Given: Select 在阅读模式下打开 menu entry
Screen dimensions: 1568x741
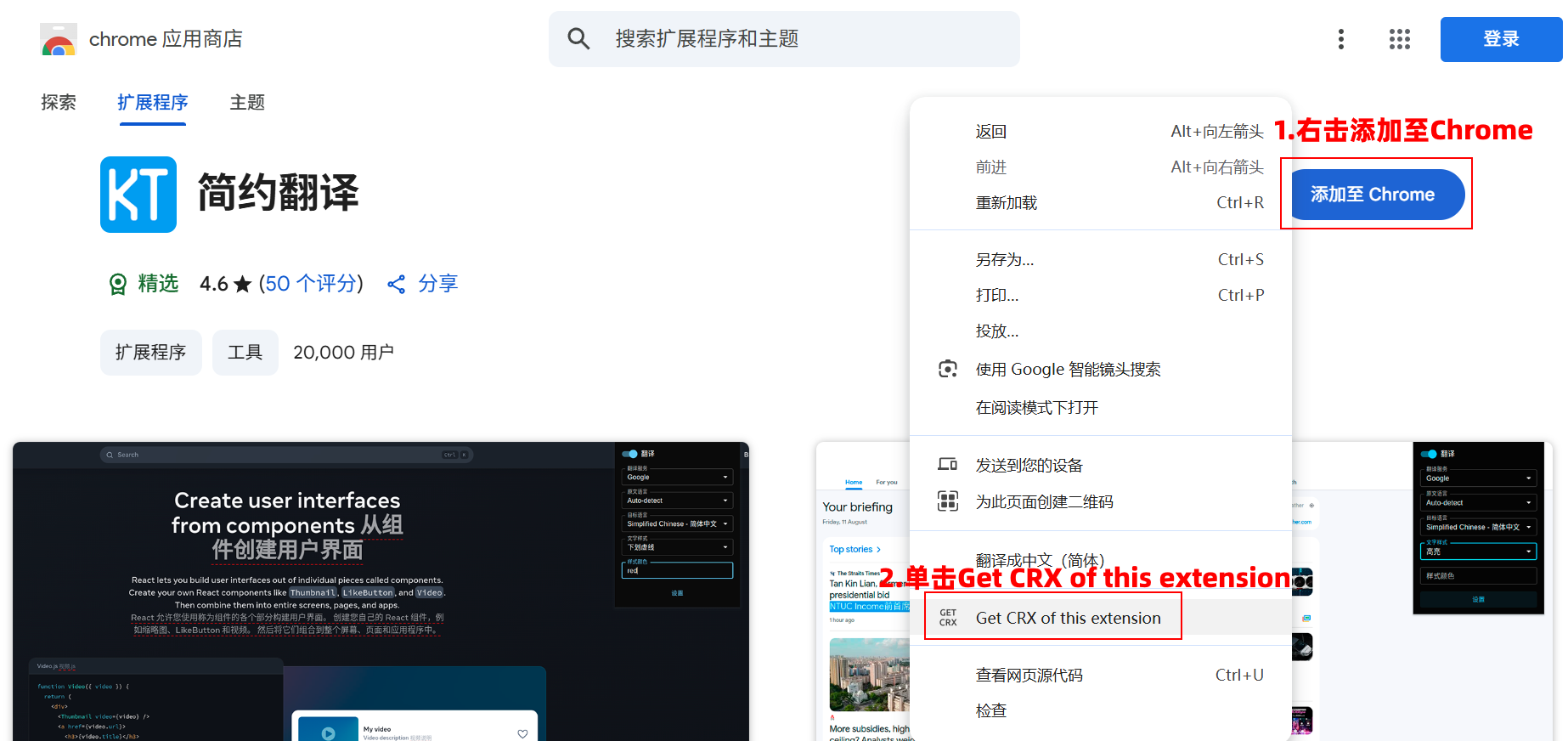Looking at the screenshot, I should (1101, 408).
